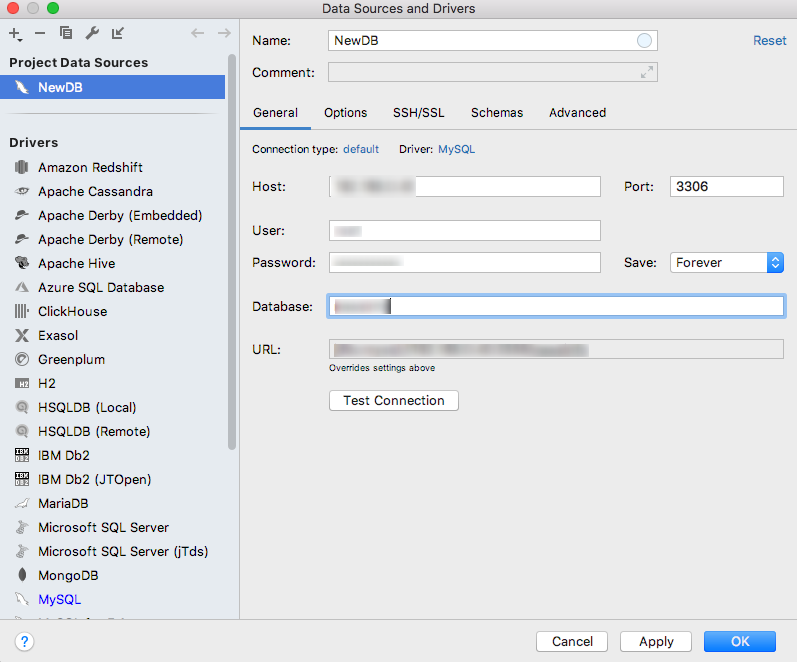Click the OK button
Viewport: 797px width, 662px height.
(x=740, y=641)
